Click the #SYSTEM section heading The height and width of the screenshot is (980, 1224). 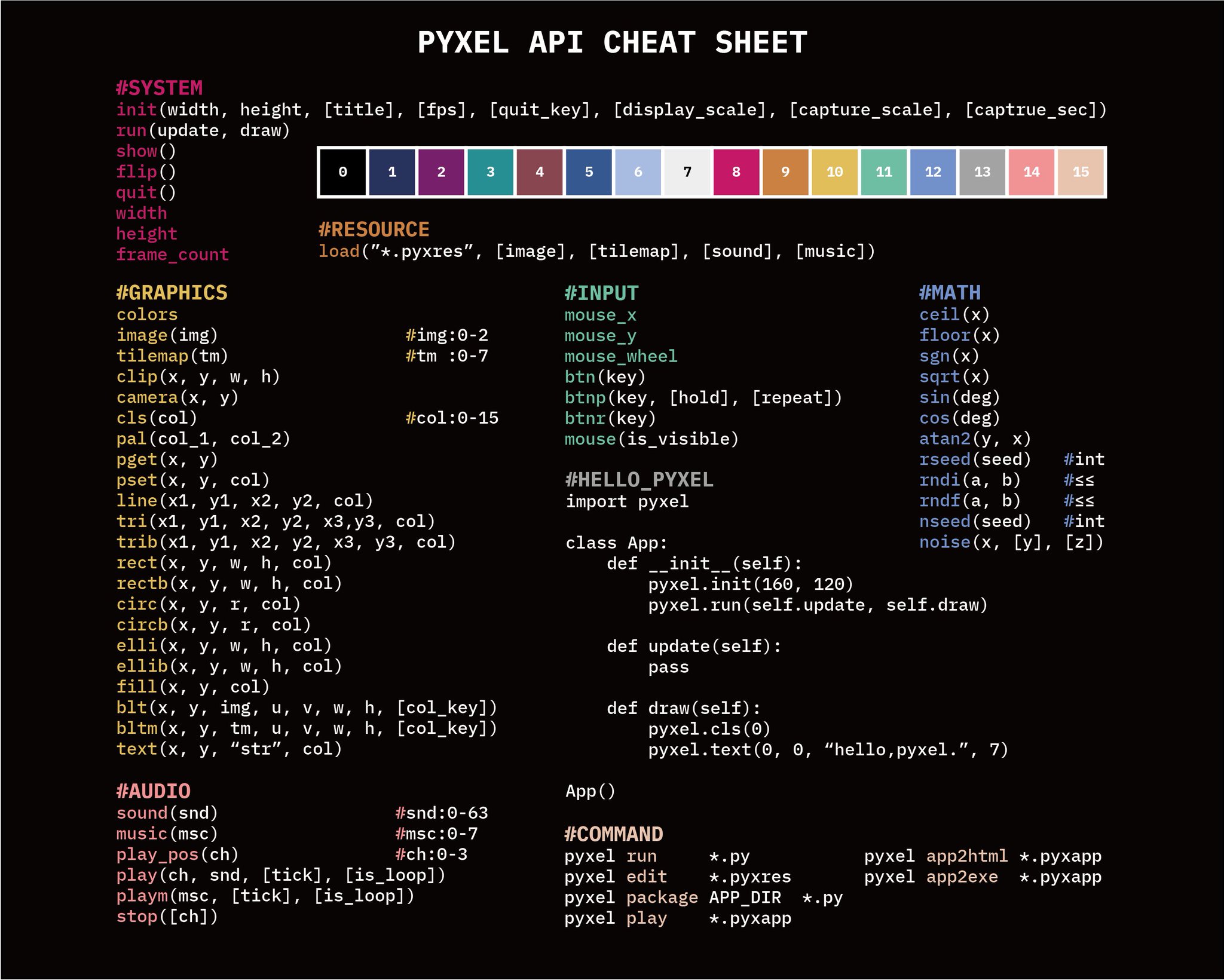[159, 88]
